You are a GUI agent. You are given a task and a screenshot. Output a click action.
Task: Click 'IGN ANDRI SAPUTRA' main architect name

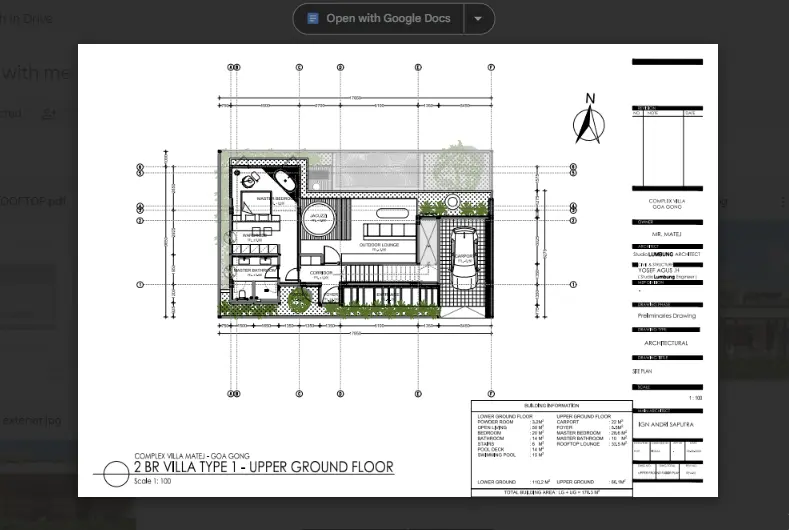665,424
